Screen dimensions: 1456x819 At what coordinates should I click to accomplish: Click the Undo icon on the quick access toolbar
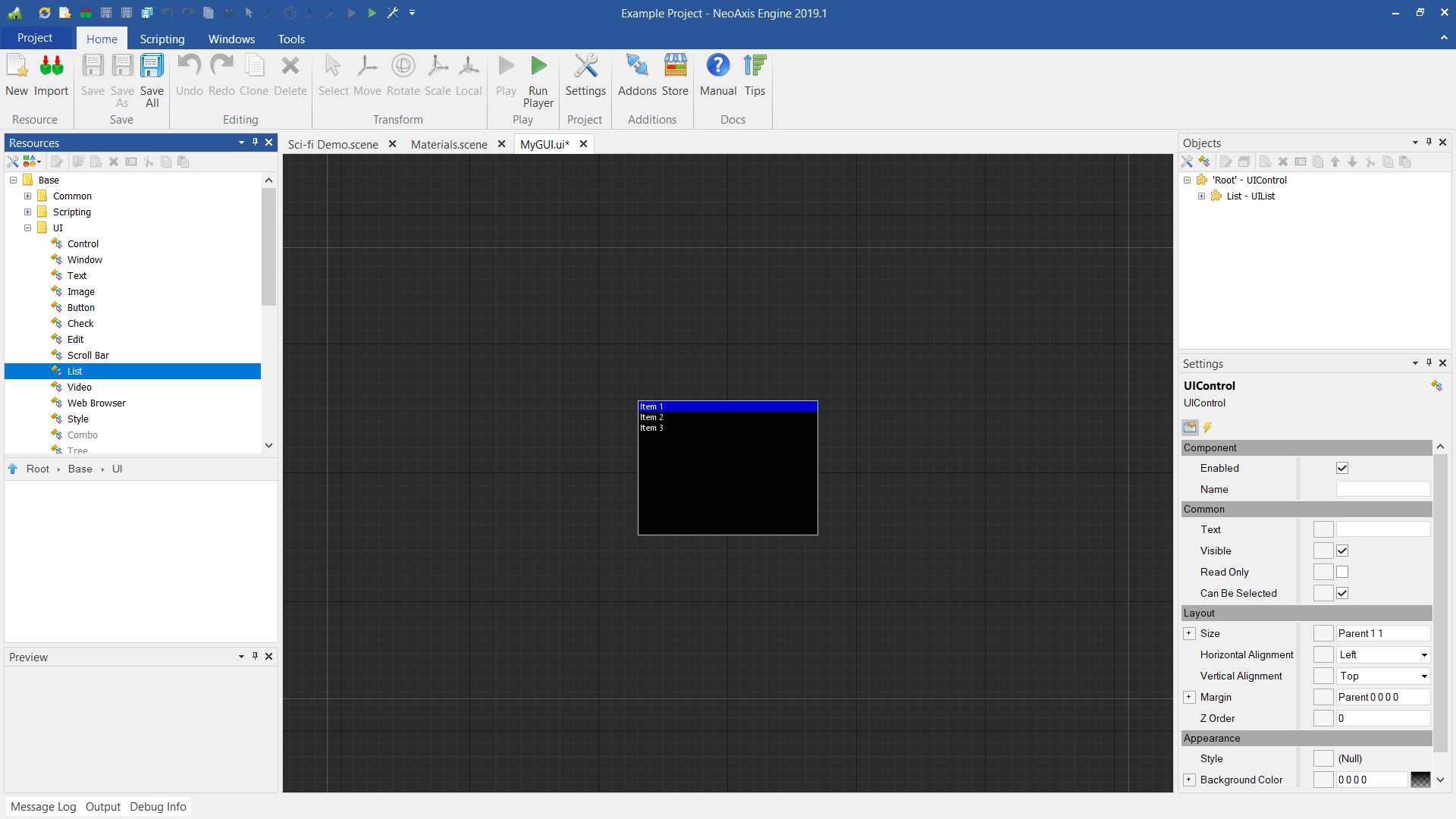[166, 12]
